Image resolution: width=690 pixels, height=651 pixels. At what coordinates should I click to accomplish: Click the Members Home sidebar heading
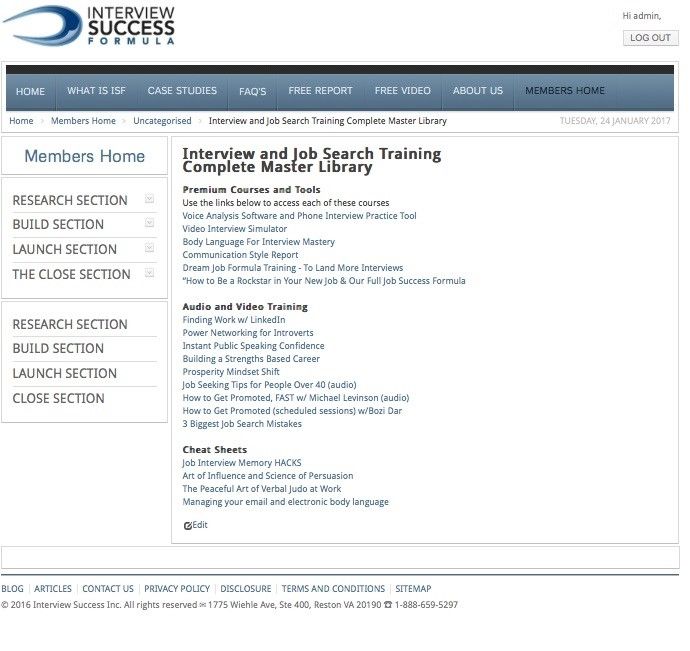[84, 156]
